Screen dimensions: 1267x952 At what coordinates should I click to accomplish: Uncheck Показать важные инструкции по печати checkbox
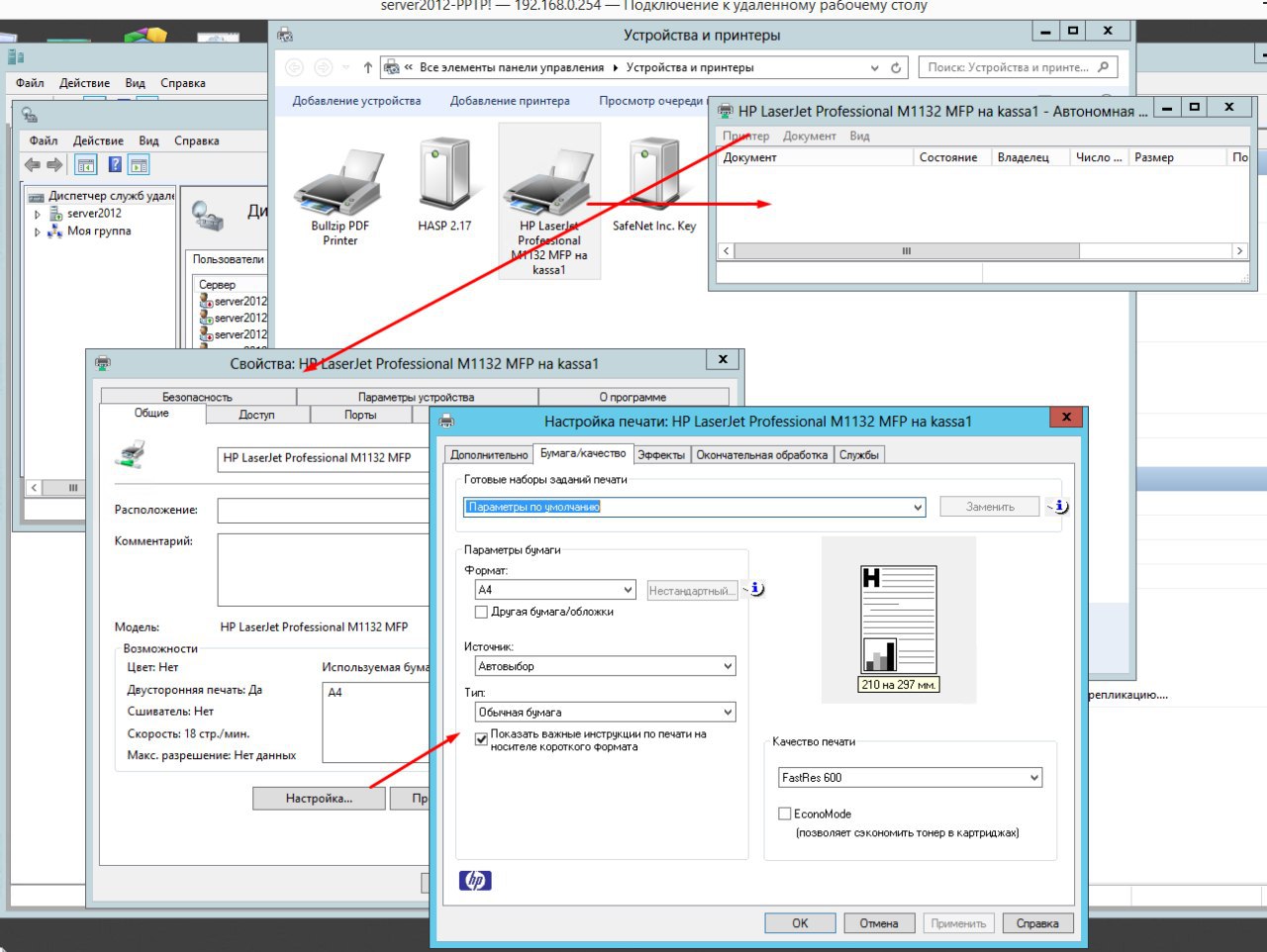click(x=481, y=738)
